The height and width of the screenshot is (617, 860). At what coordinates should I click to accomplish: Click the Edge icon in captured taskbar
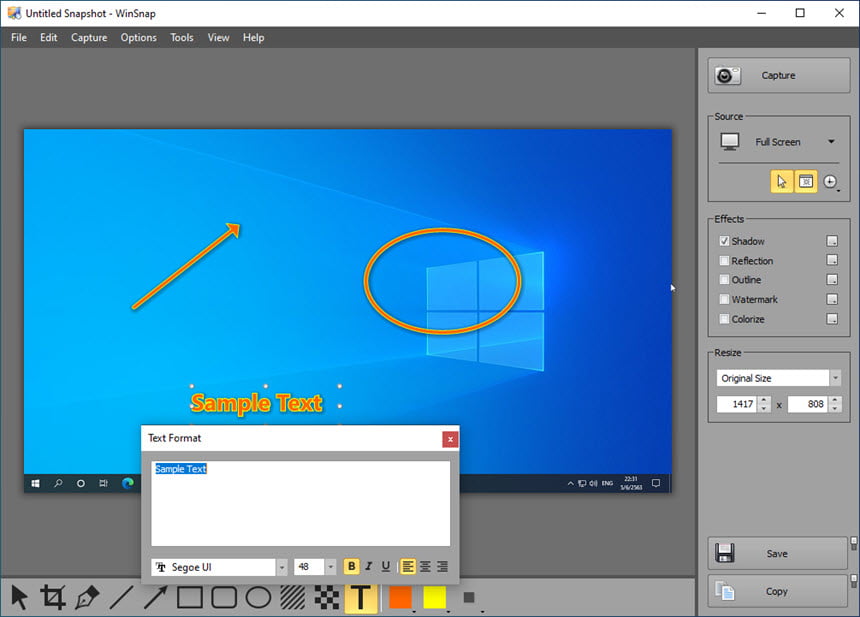click(x=128, y=483)
